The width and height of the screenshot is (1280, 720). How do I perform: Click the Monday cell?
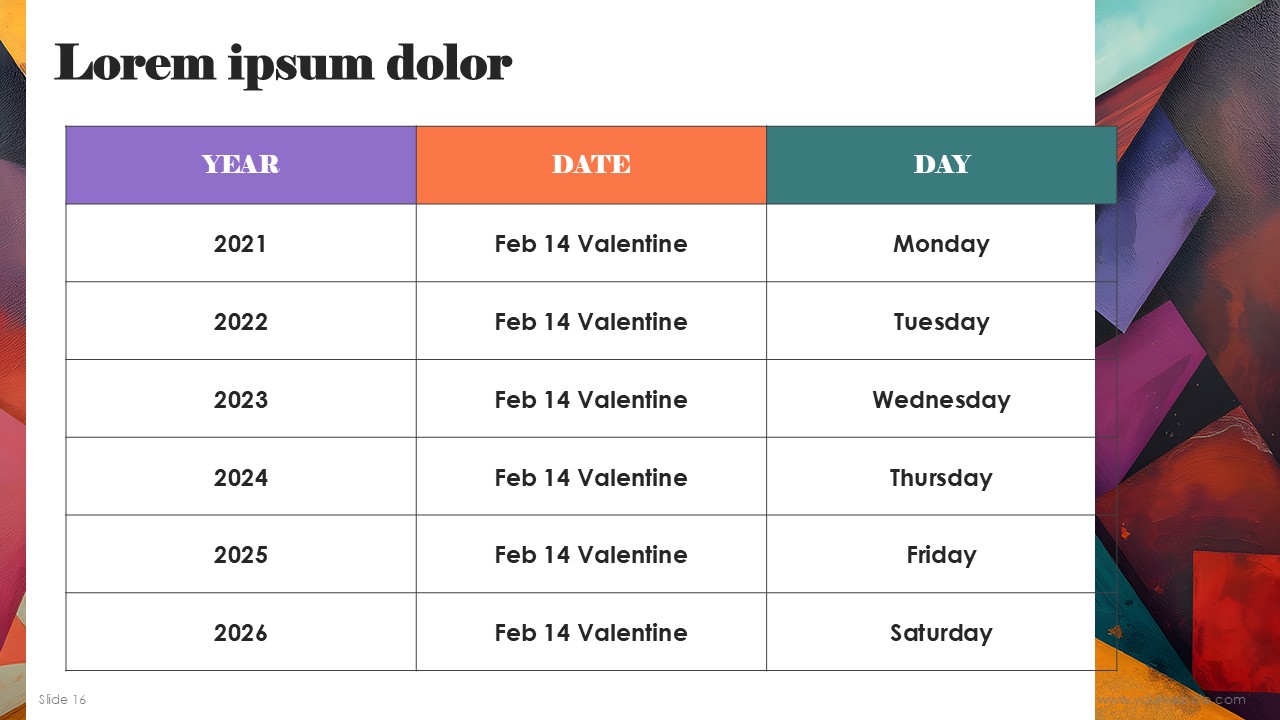point(941,243)
